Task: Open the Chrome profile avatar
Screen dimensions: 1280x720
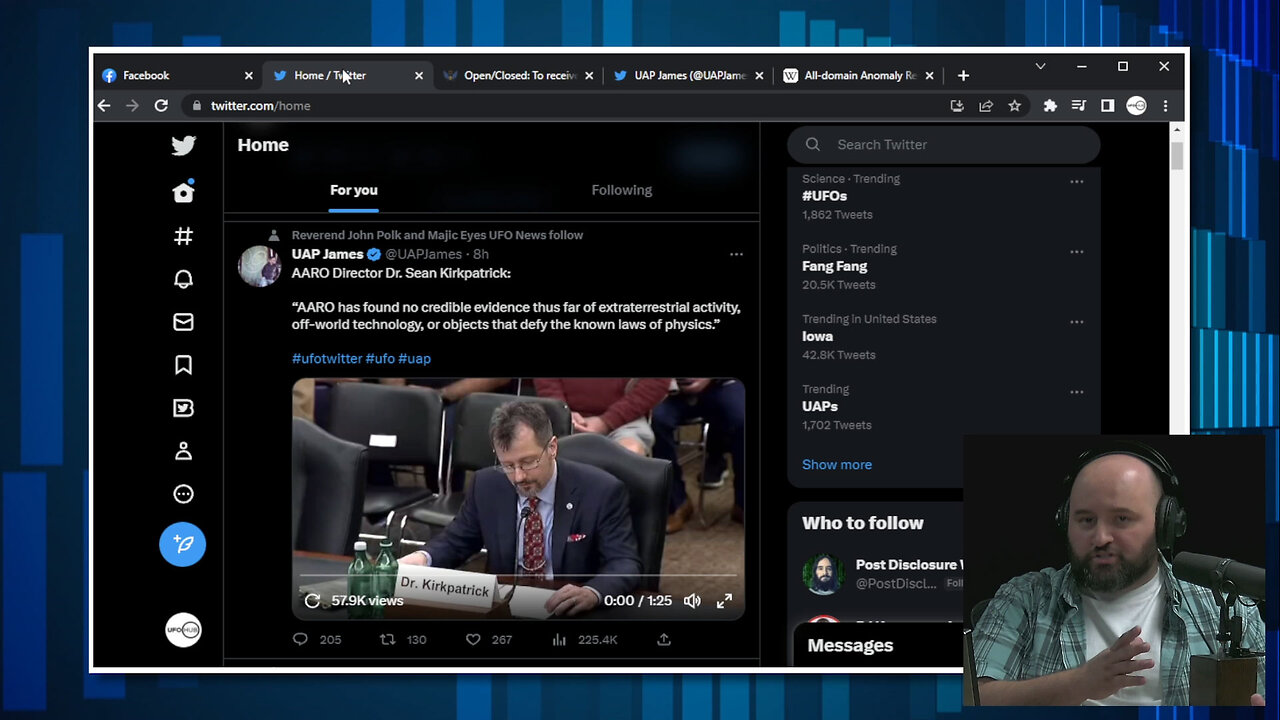Action: pos(1136,105)
